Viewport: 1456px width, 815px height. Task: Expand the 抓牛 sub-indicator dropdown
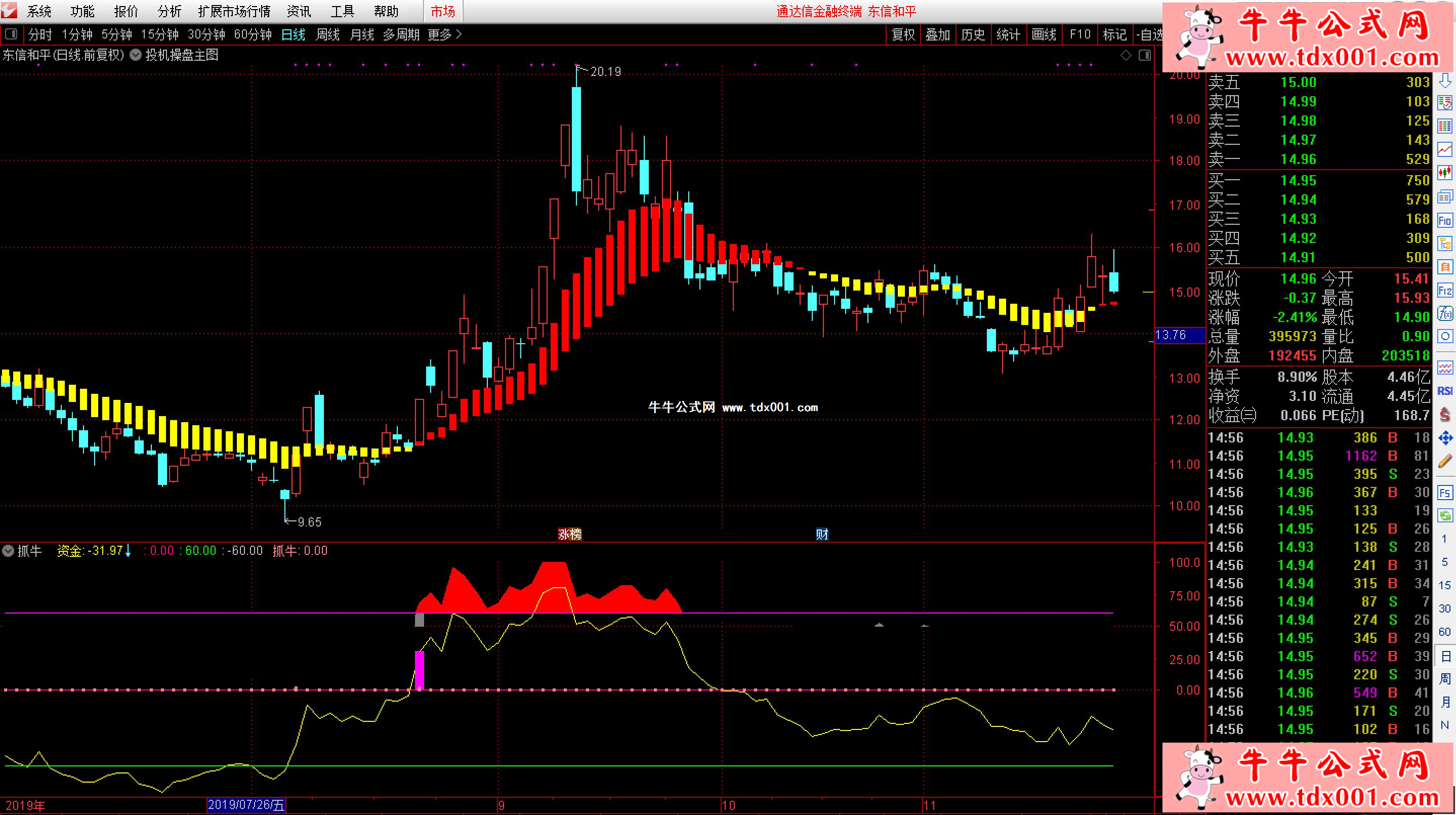[8, 550]
